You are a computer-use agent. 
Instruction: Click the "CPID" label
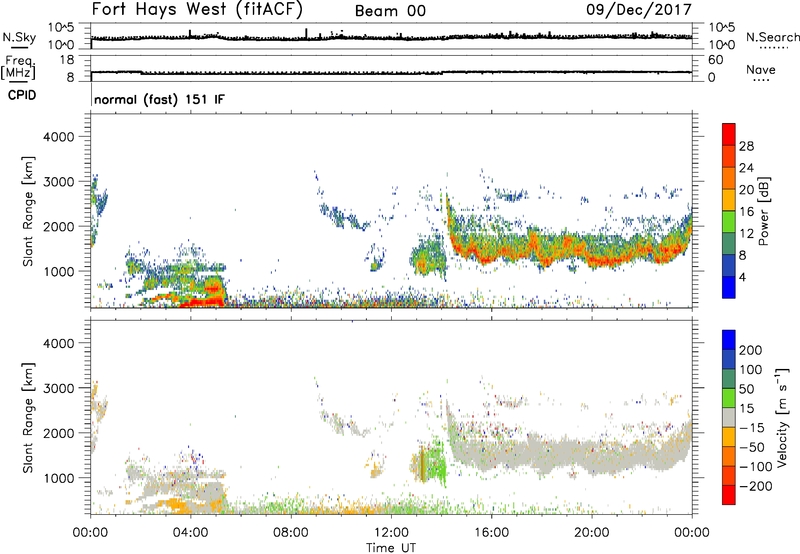pyautogui.click(x=22, y=95)
